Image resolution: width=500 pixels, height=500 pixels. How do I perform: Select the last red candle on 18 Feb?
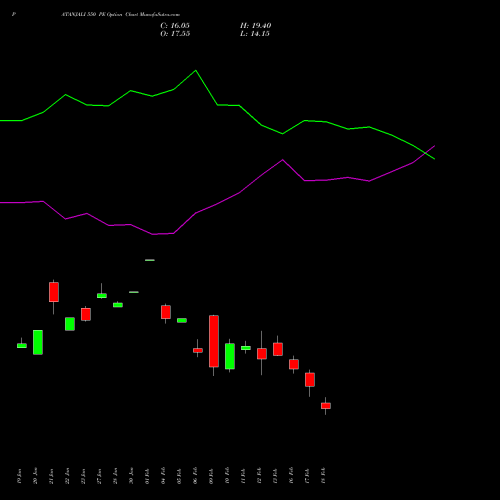point(326,406)
